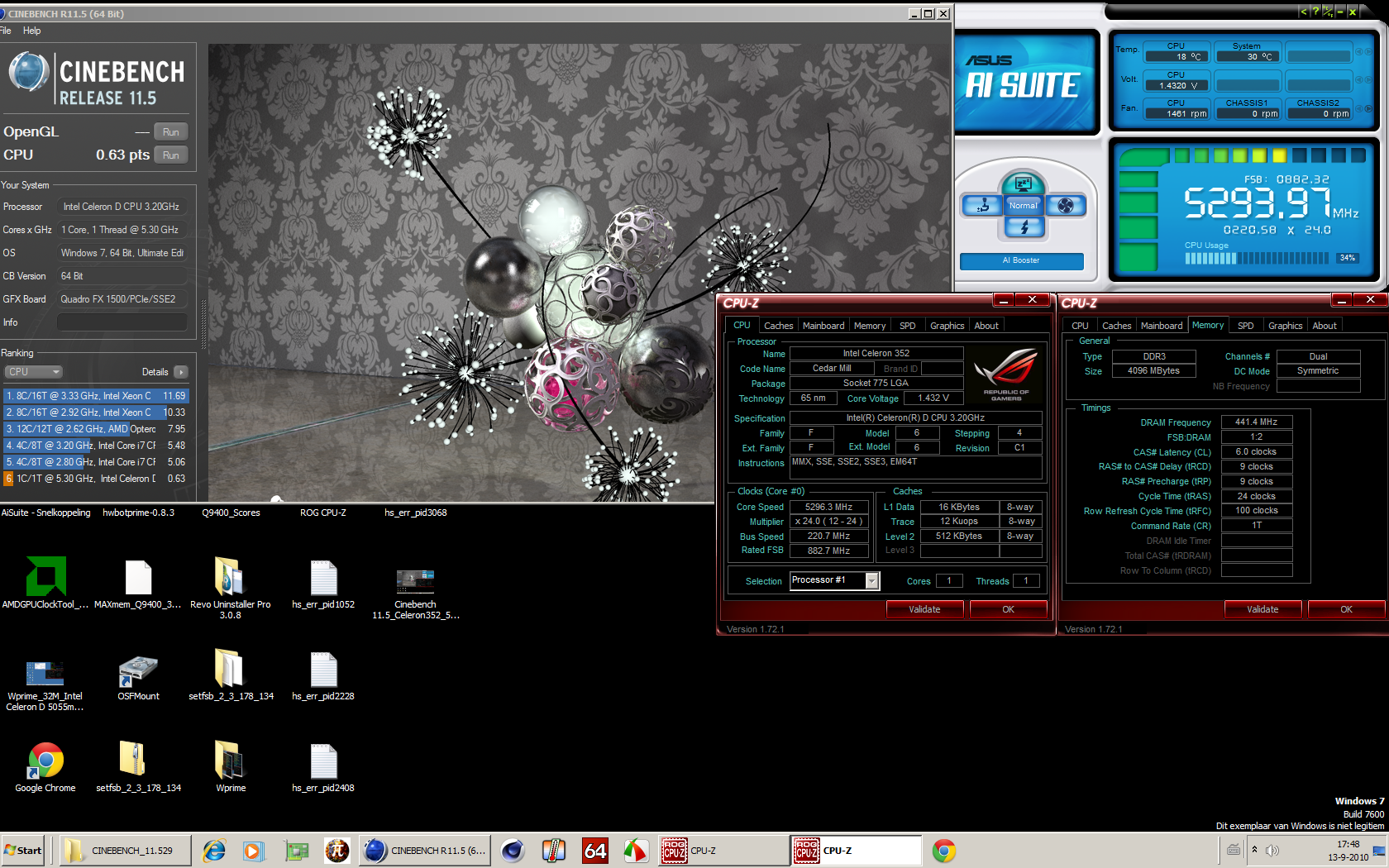Screen dimensions: 1389x868
Task: Open hs_err_pid2408 desktop file
Action: click(323, 767)
